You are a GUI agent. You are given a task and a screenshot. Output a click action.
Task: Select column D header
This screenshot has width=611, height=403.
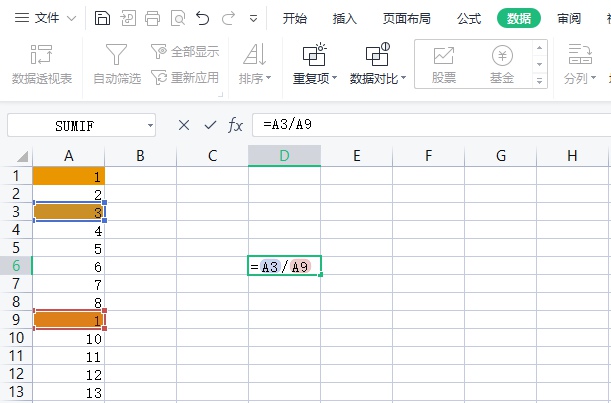pyautogui.click(x=284, y=156)
